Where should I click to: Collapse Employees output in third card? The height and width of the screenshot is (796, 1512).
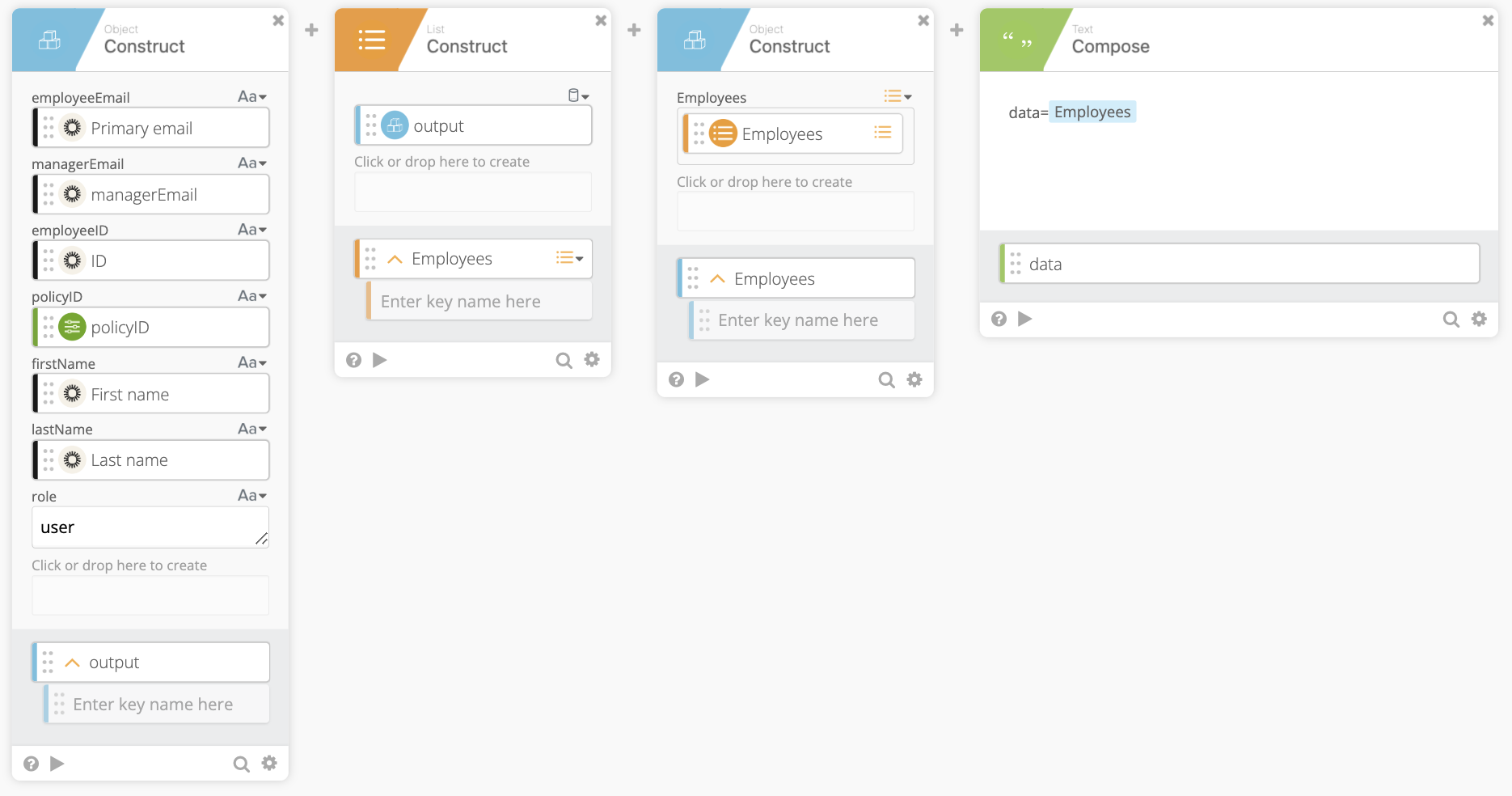[717, 279]
